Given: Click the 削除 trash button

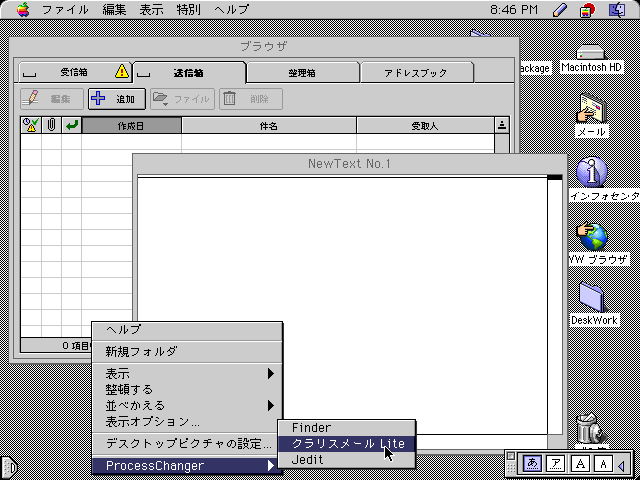Looking at the screenshot, I should pyautogui.click(x=251, y=99).
